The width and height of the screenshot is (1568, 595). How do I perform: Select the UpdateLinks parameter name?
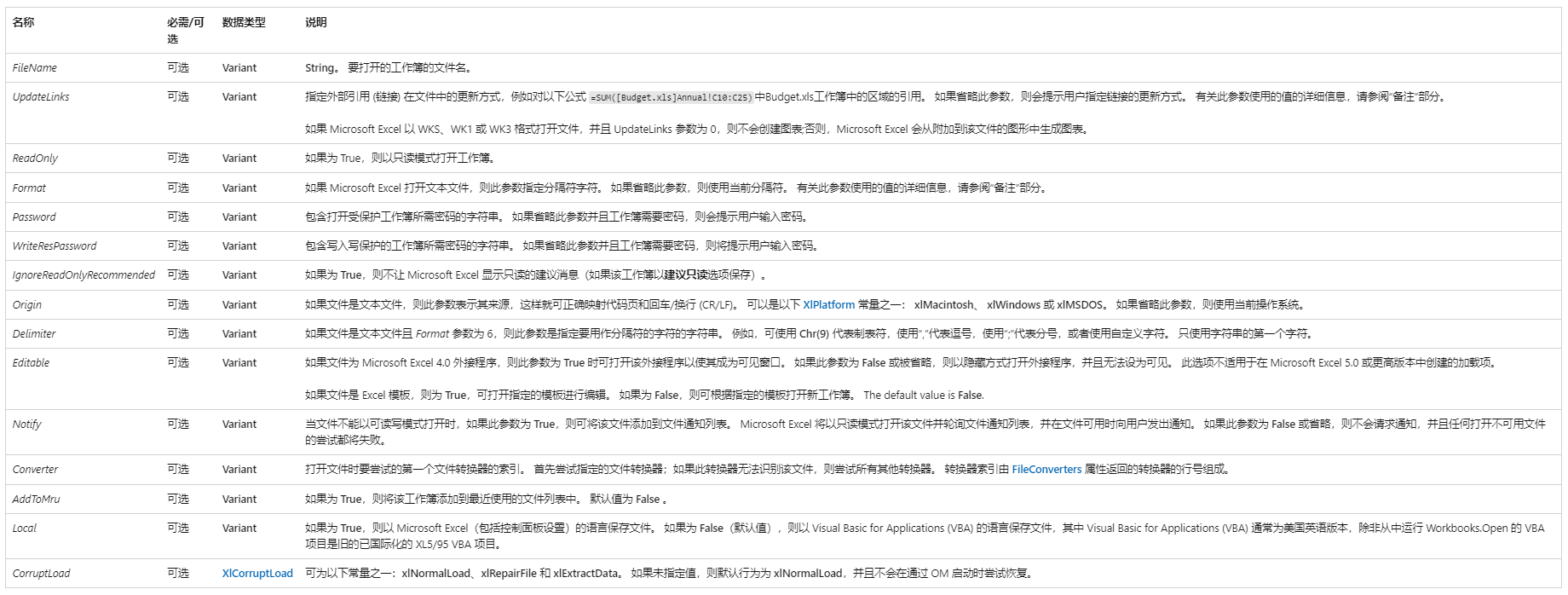tap(41, 97)
